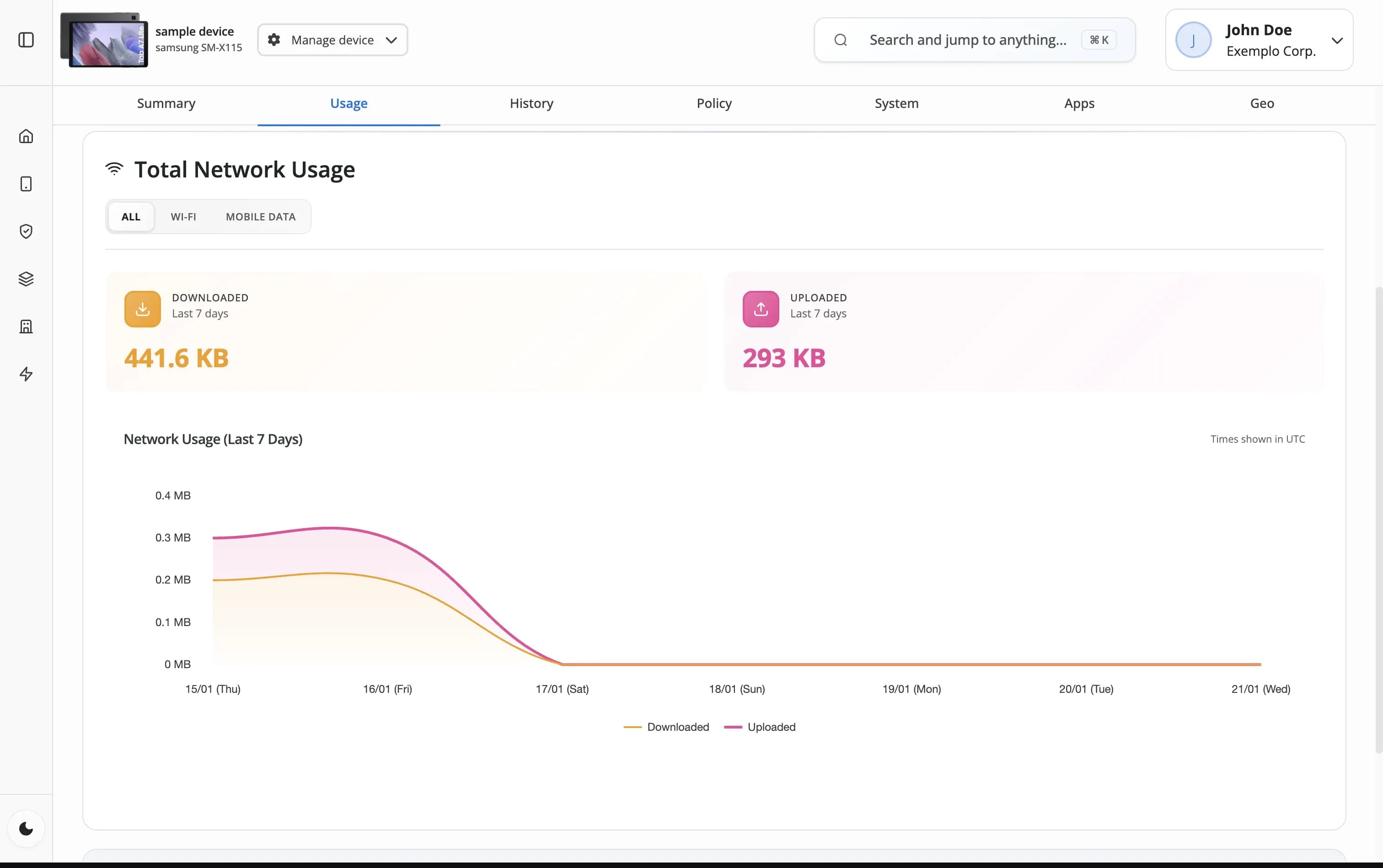Open the Home section in sidebar

coord(26,136)
